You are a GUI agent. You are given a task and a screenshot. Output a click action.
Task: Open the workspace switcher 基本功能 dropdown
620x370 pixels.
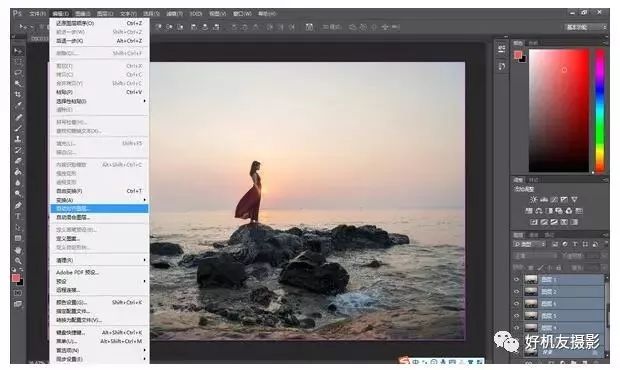[x=586, y=27]
